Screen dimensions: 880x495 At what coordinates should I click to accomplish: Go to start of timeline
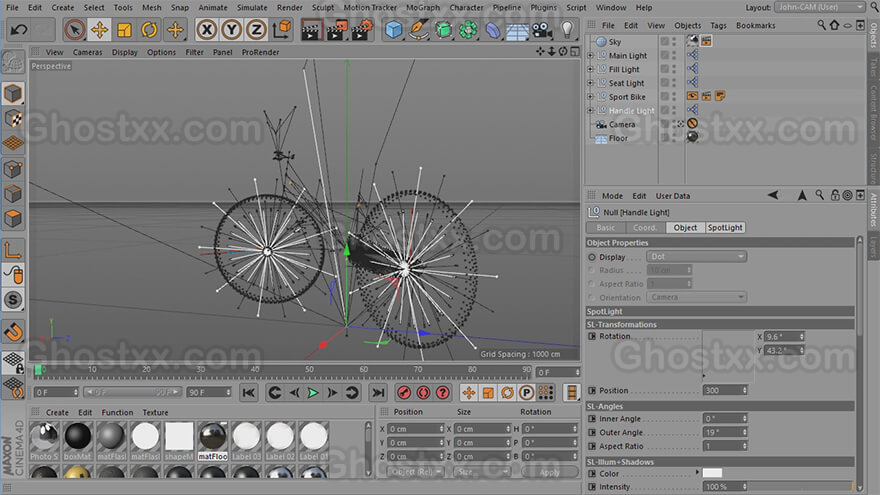coord(249,393)
